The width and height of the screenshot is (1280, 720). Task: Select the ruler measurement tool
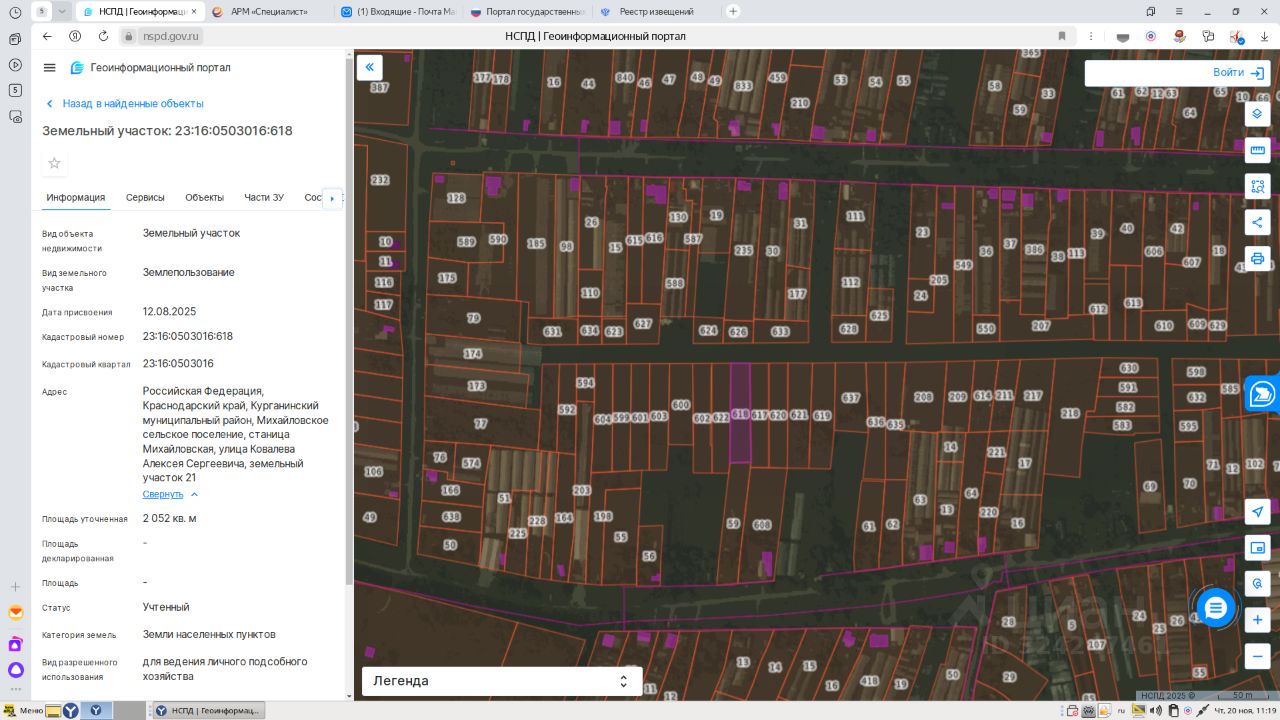point(1257,150)
